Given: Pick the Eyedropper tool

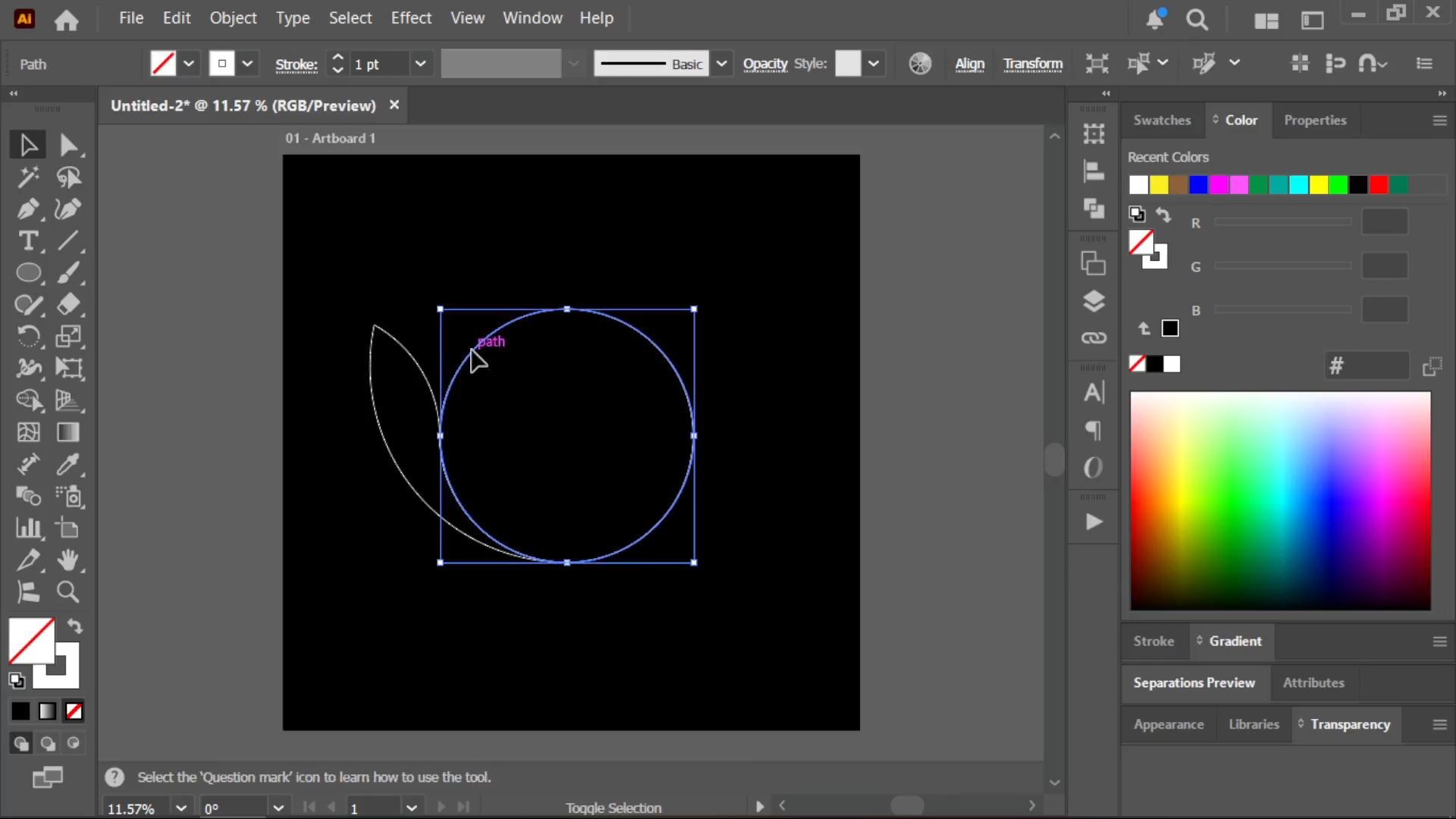Looking at the screenshot, I should click(68, 464).
